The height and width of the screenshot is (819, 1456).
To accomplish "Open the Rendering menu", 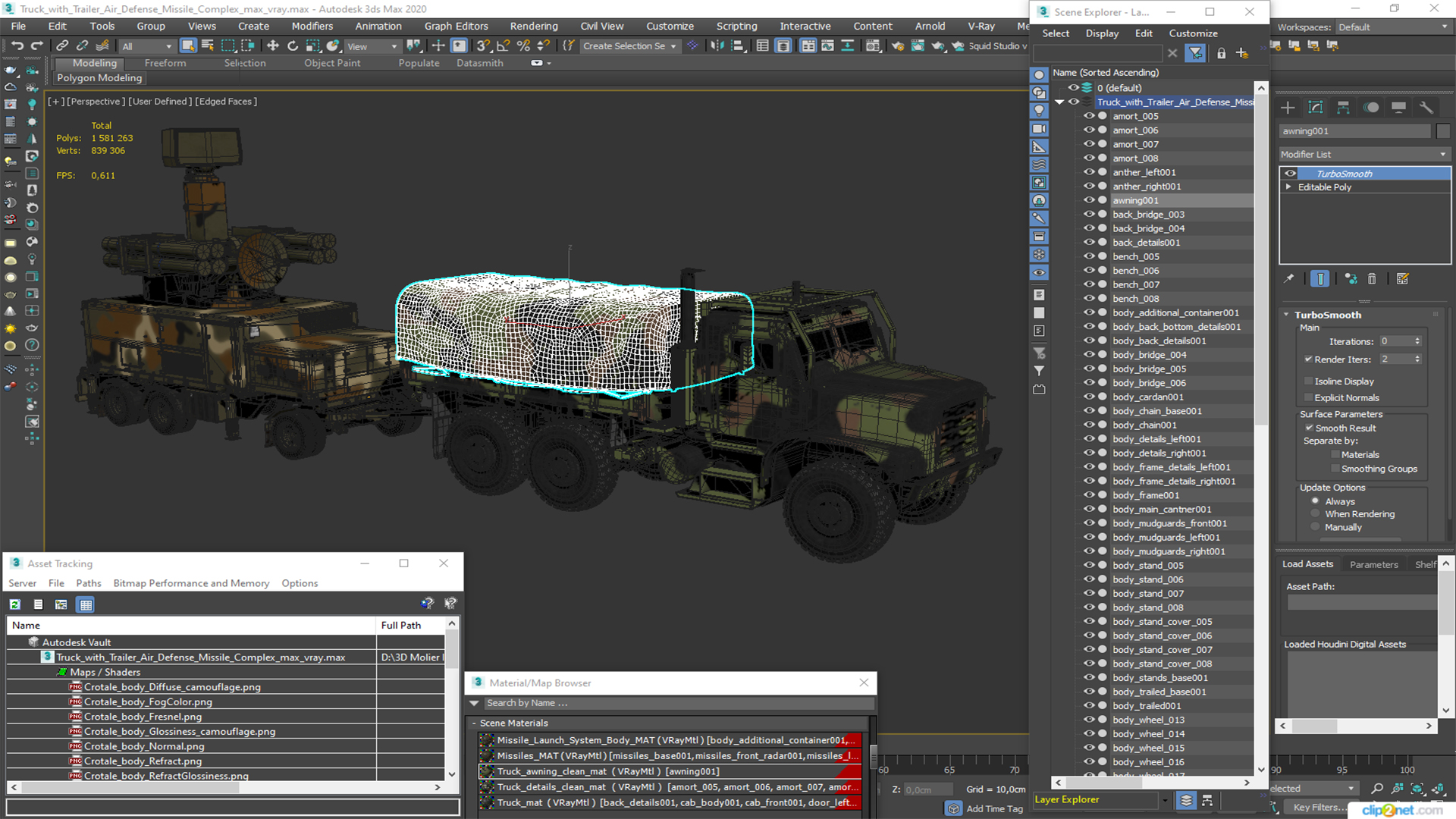I will [x=534, y=26].
